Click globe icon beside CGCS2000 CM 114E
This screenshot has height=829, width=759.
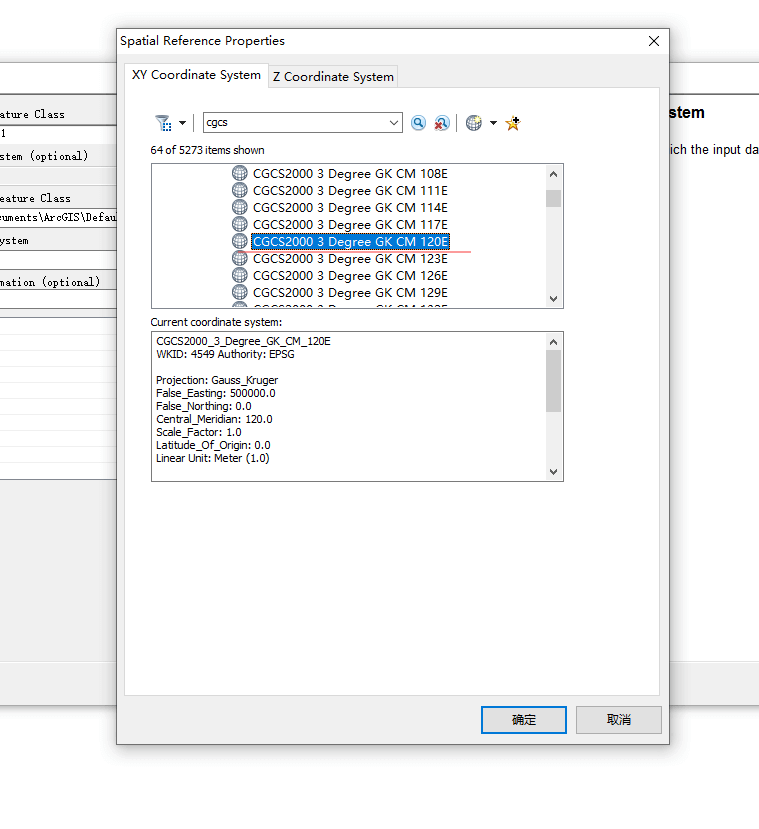[239, 207]
